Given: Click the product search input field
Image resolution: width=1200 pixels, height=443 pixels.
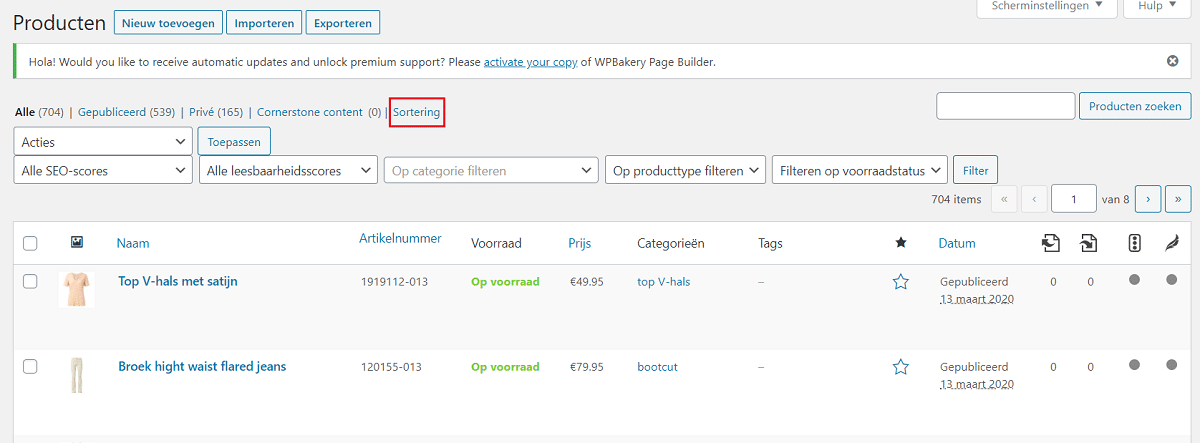Looking at the screenshot, I should click(1005, 105).
